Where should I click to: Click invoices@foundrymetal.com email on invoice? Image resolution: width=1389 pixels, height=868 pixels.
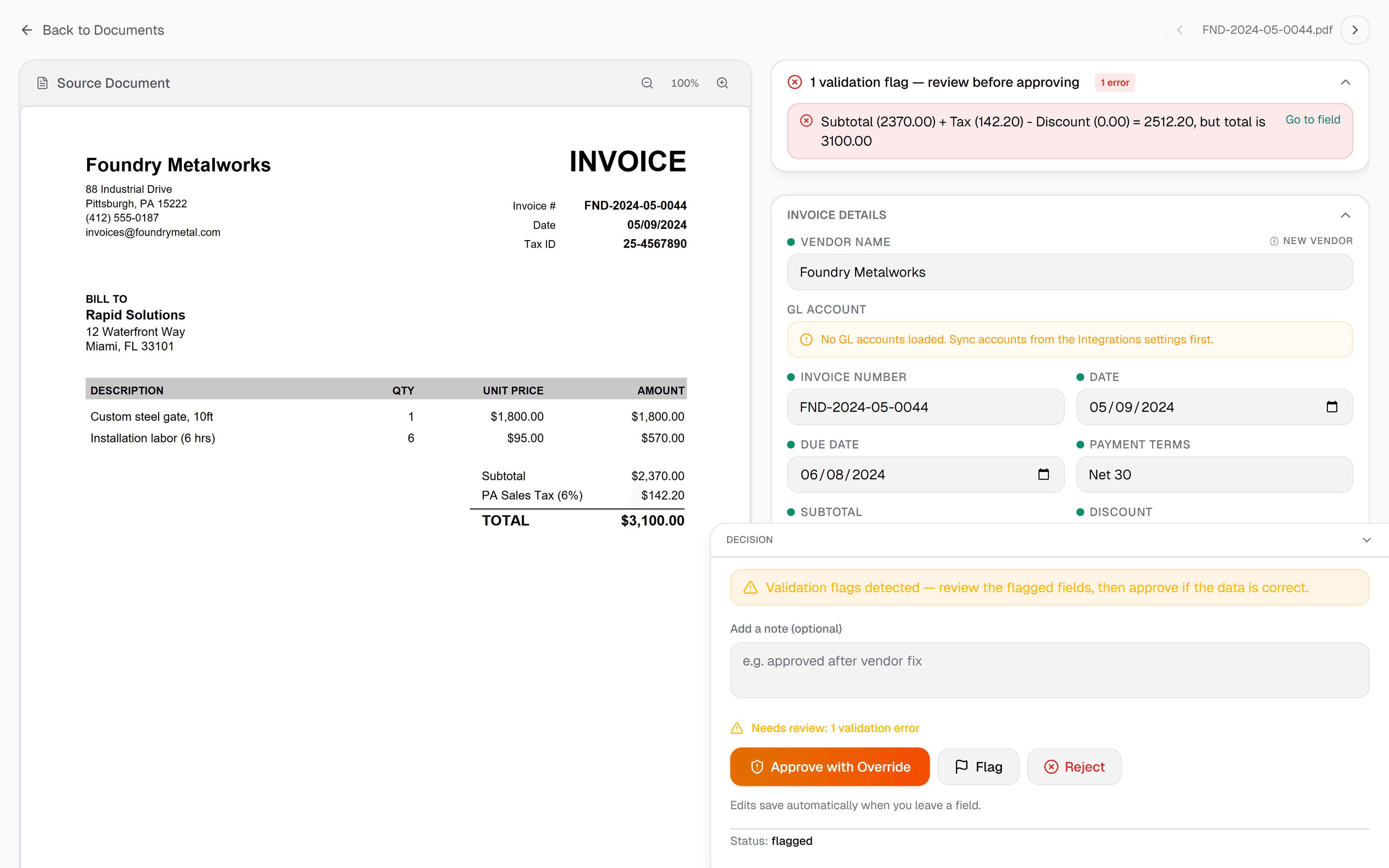click(153, 233)
